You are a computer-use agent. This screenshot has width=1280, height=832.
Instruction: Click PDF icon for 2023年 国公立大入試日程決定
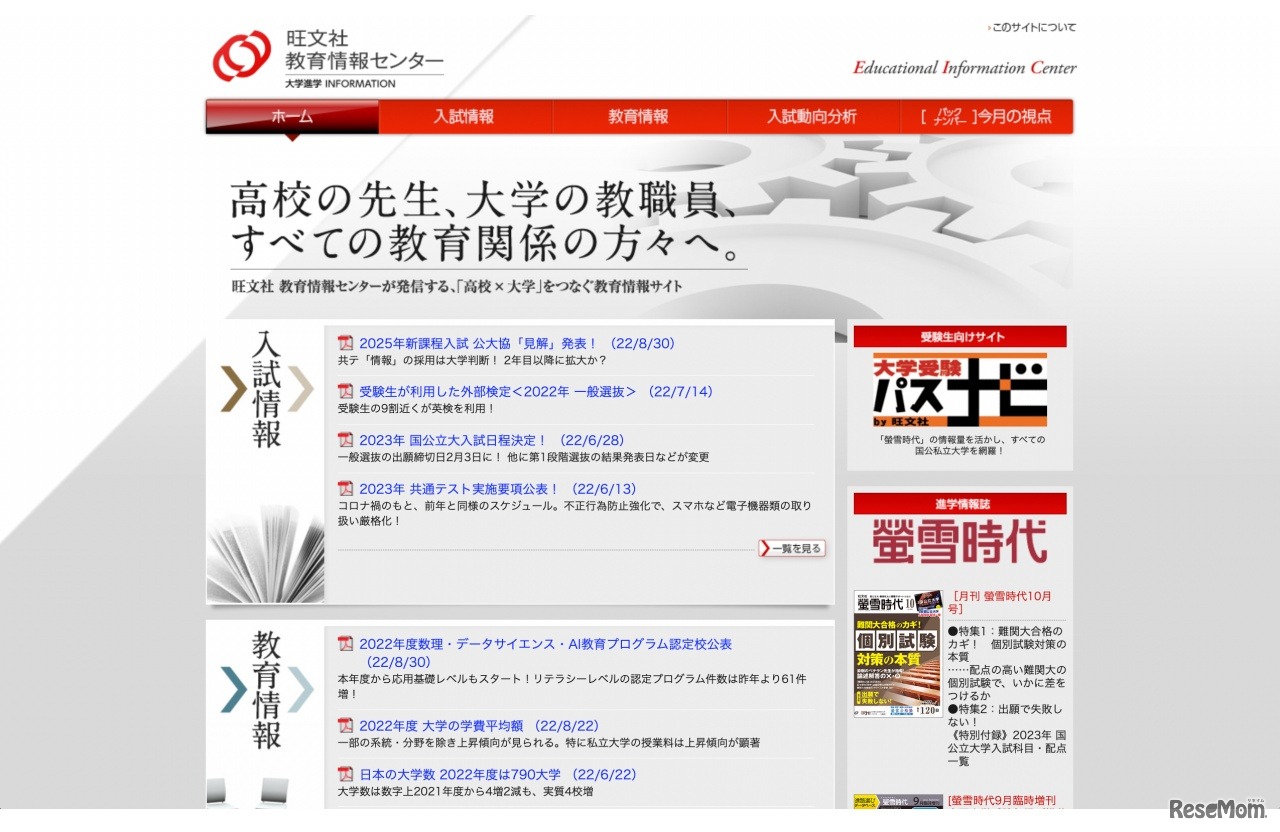[346, 440]
